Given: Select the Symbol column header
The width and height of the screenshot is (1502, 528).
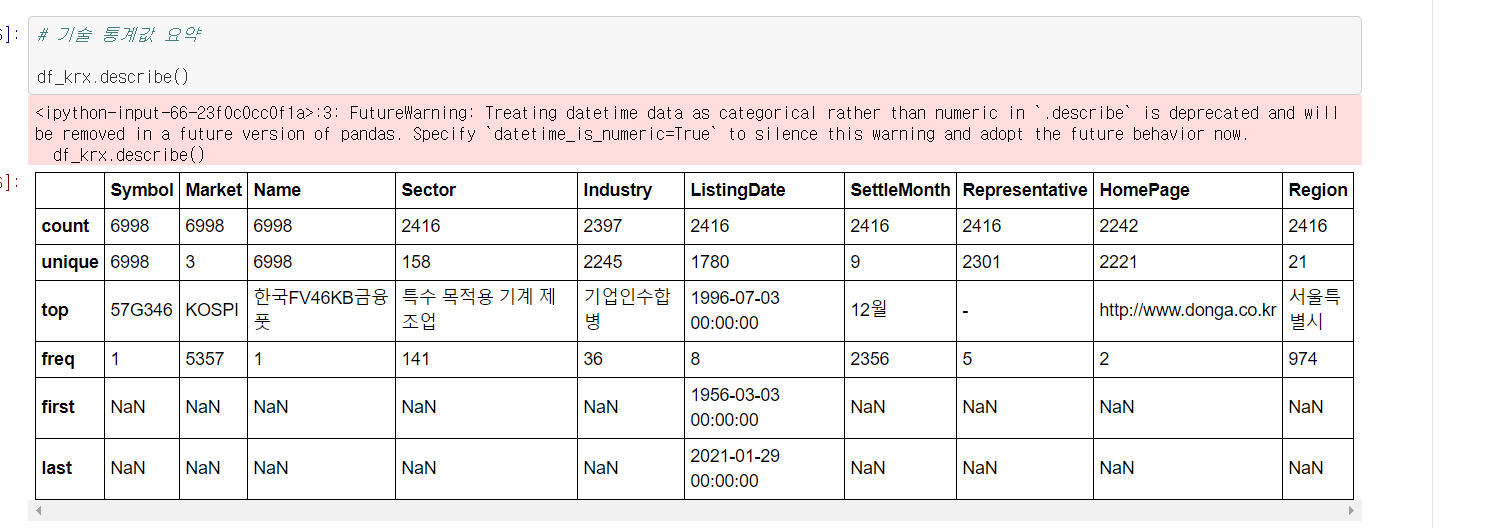Looking at the screenshot, I should [x=142, y=190].
